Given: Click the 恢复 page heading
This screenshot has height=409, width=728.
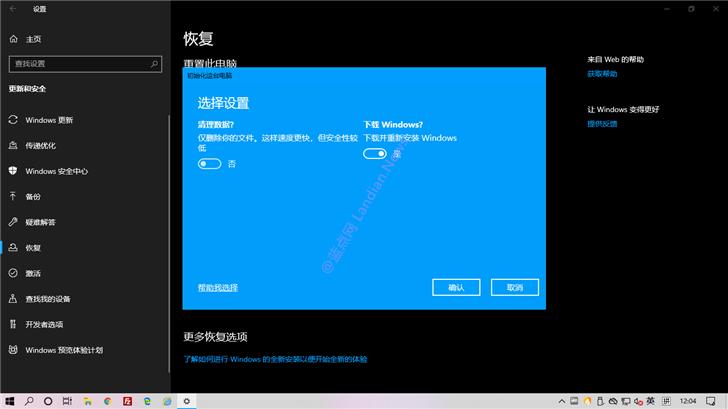Looking at the screenshot, I should pos(198,39).
